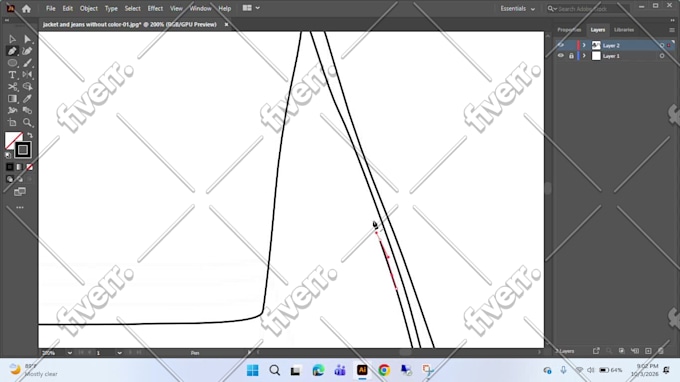Select the Eyedropper tool

[x=27, y=99]
